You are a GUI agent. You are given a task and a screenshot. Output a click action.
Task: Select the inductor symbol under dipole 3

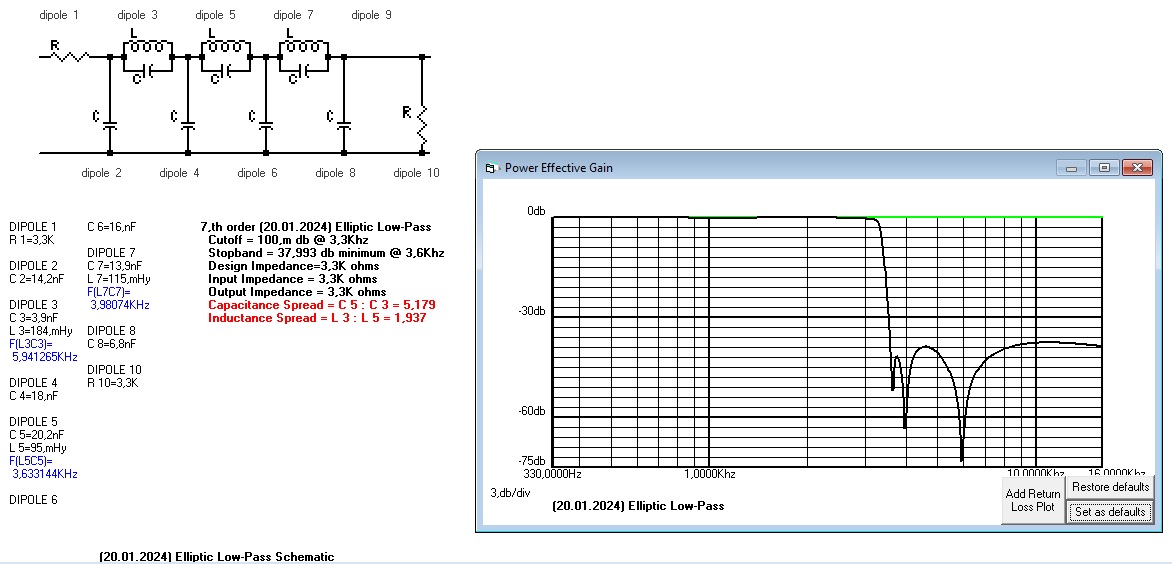tap(148, 46)
